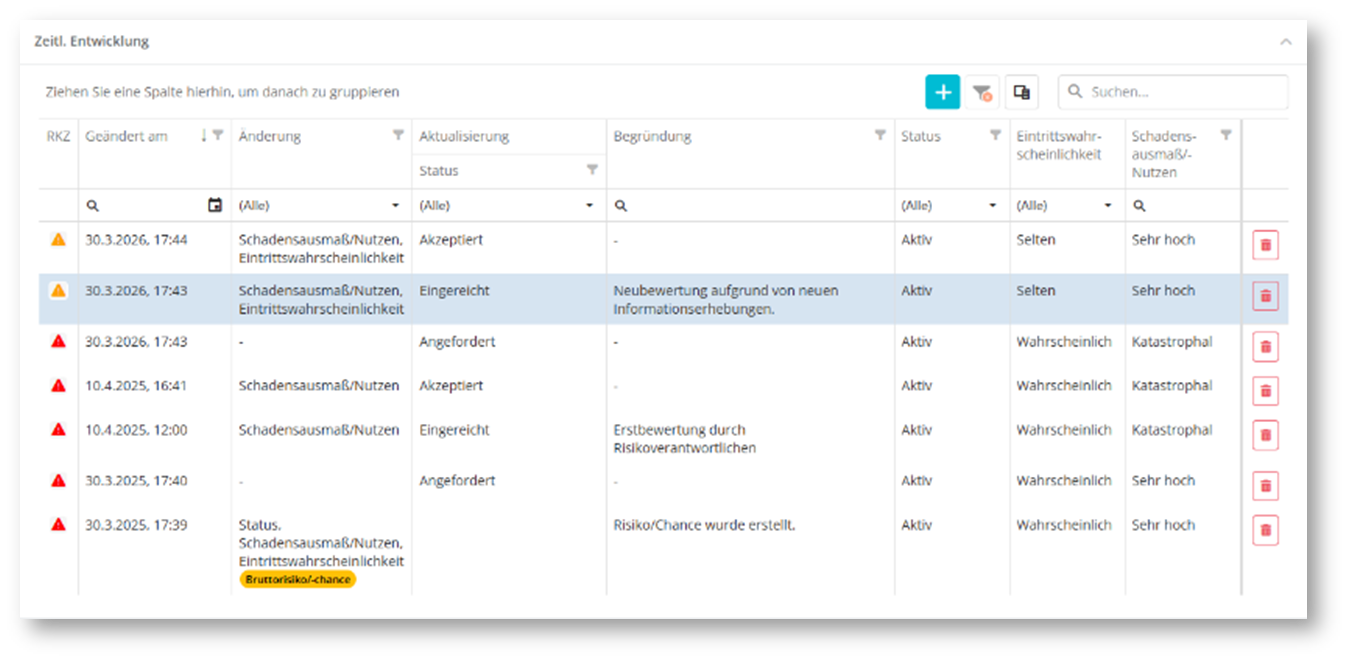Screen dimensions: 1349x661
Task: Click the Bruttorisiko/-chance yellow badge
Action: pos(298,579)
